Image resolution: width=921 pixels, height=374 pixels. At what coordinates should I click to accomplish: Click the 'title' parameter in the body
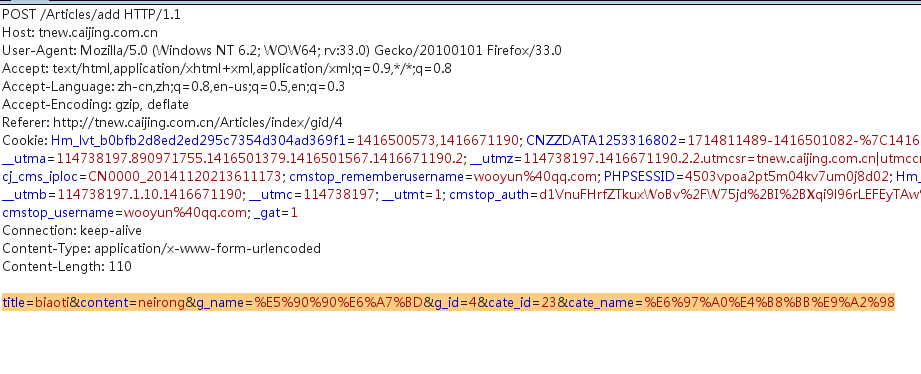click(x=14, y=302)
